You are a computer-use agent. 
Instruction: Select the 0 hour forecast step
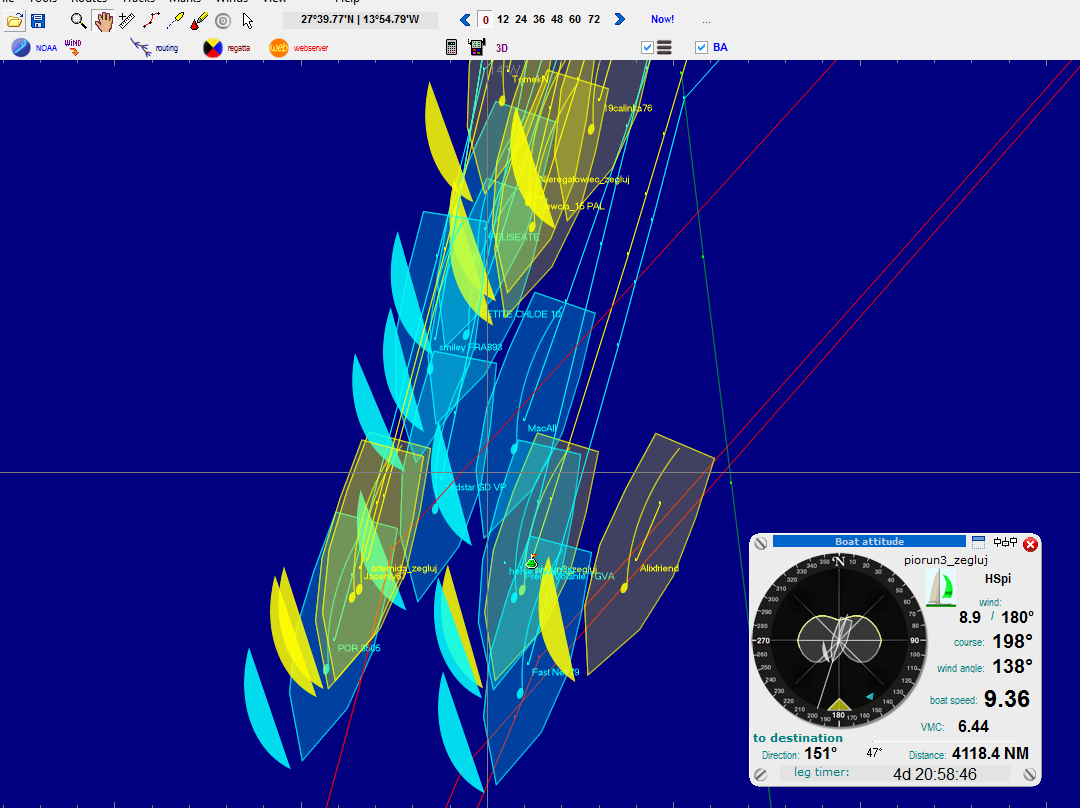[x=486, y=20]
